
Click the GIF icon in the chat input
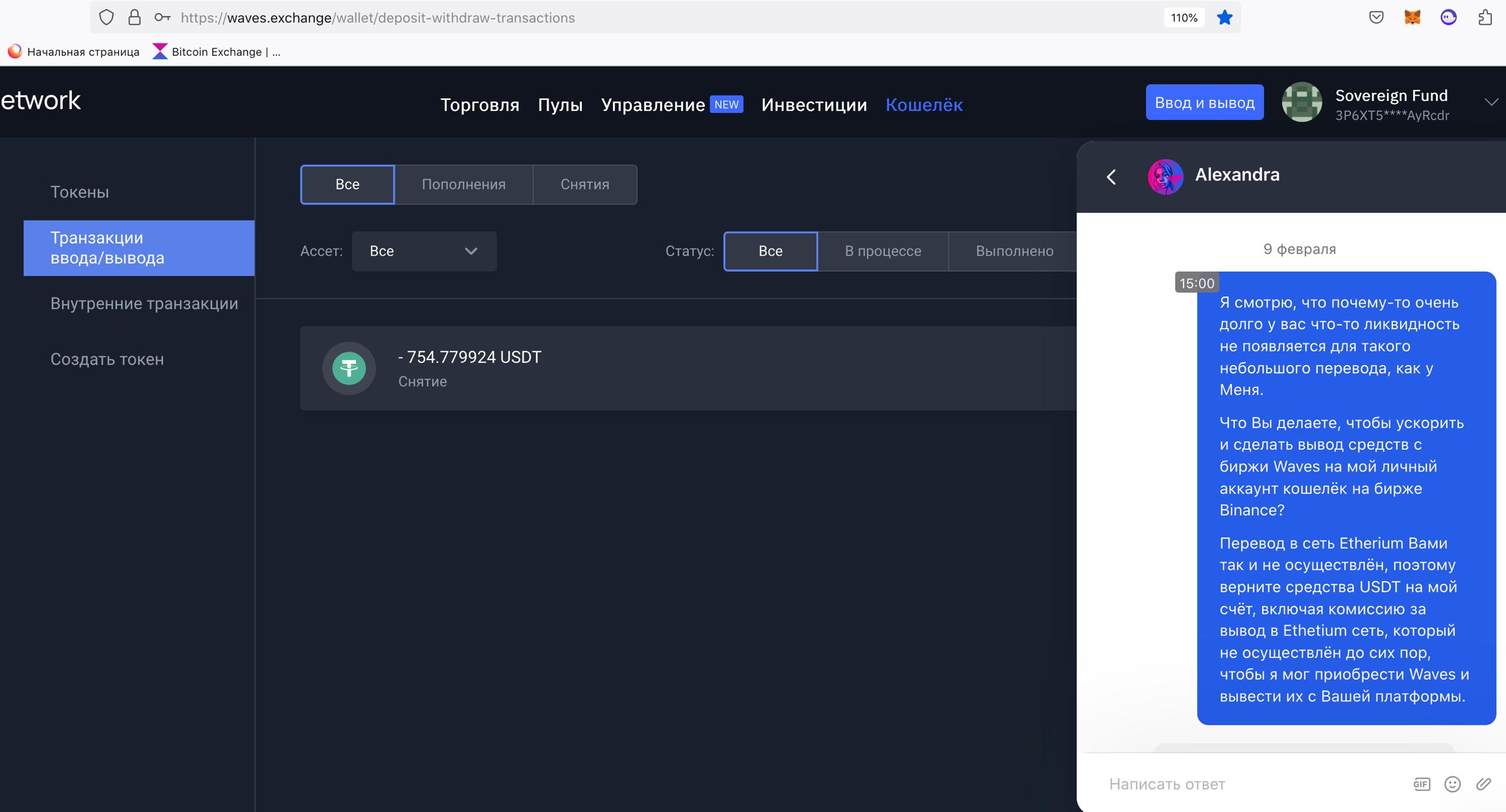(x=1421, y=784)
